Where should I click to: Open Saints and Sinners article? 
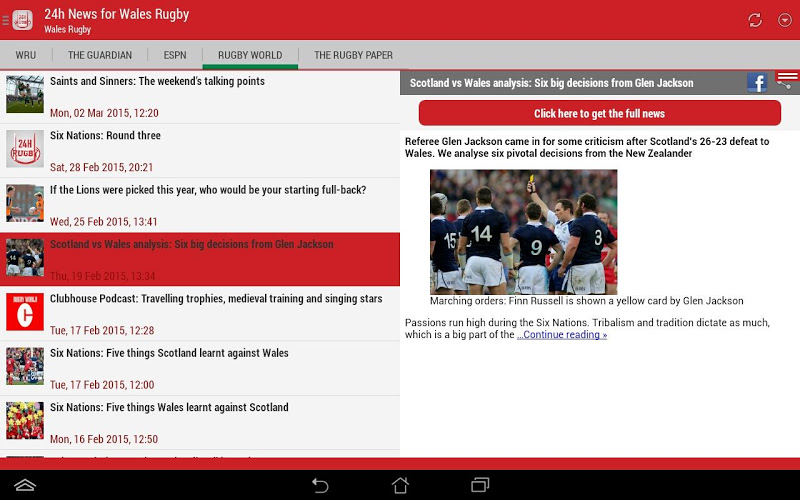(200, 96)
